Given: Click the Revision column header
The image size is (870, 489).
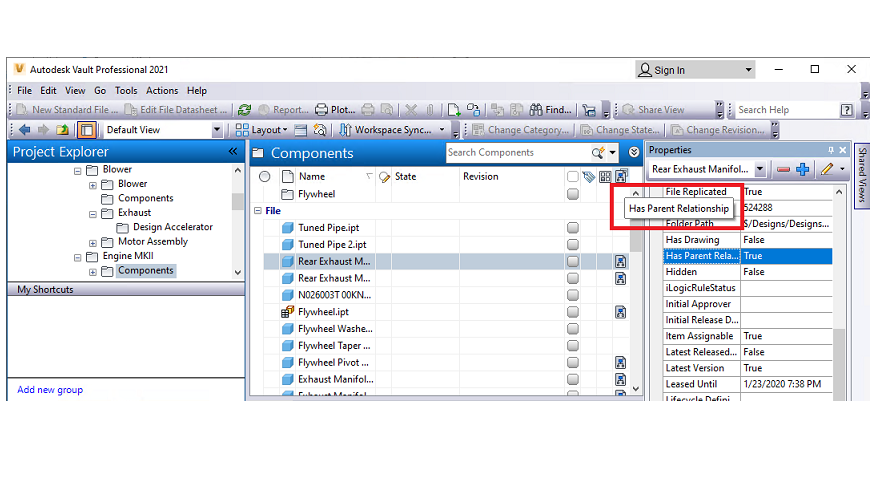Looking at the screenshot, I should 480,177.
